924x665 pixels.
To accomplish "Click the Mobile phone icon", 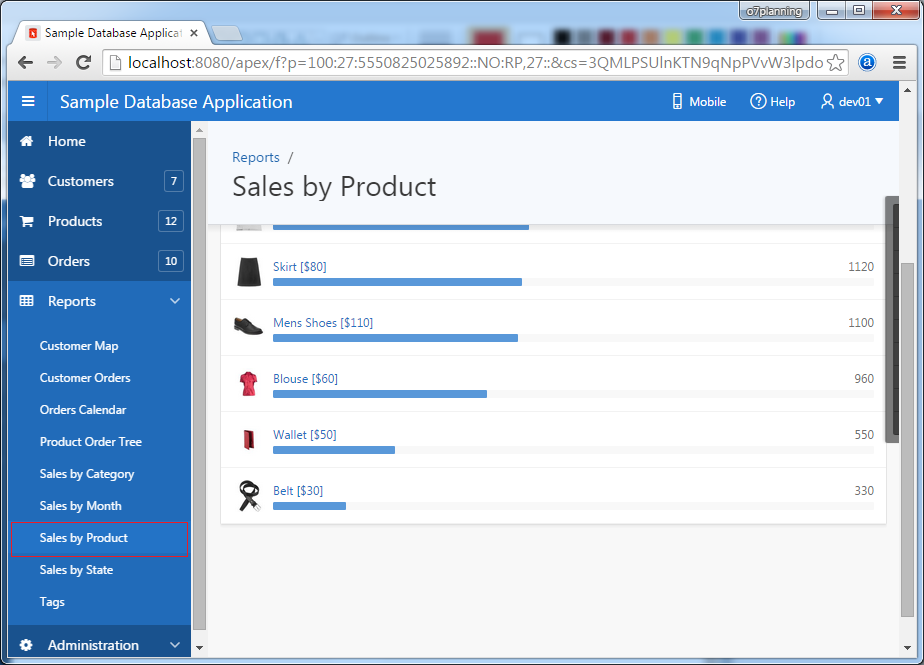I will point(677,101).
